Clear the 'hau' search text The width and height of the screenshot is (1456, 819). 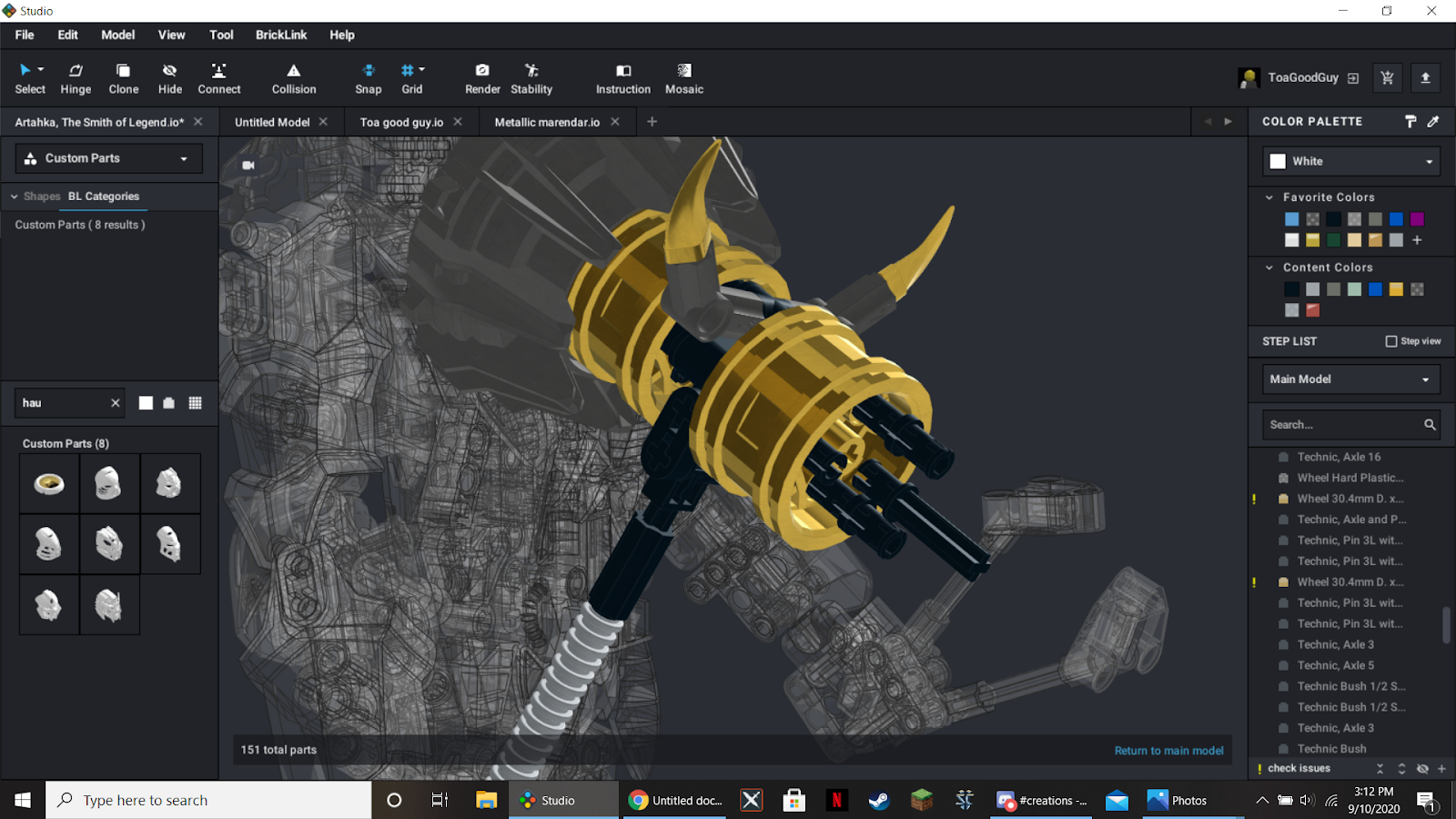(116, 403)
